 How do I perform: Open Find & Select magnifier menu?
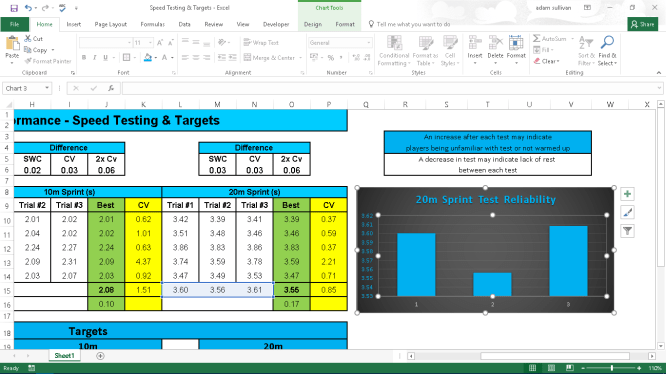[607, 51]
